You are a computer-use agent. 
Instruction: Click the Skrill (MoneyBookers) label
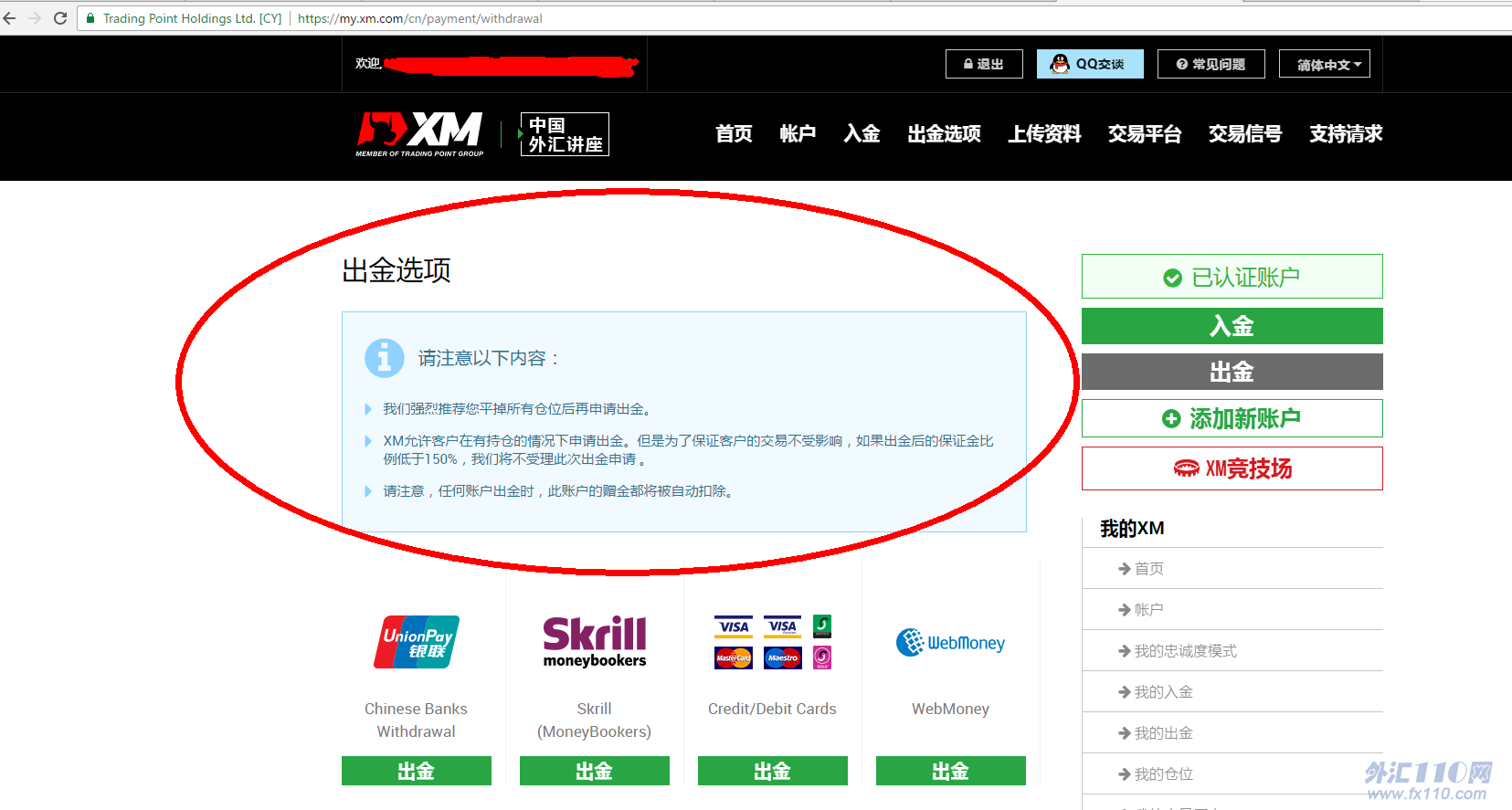(x=595, y=720)
